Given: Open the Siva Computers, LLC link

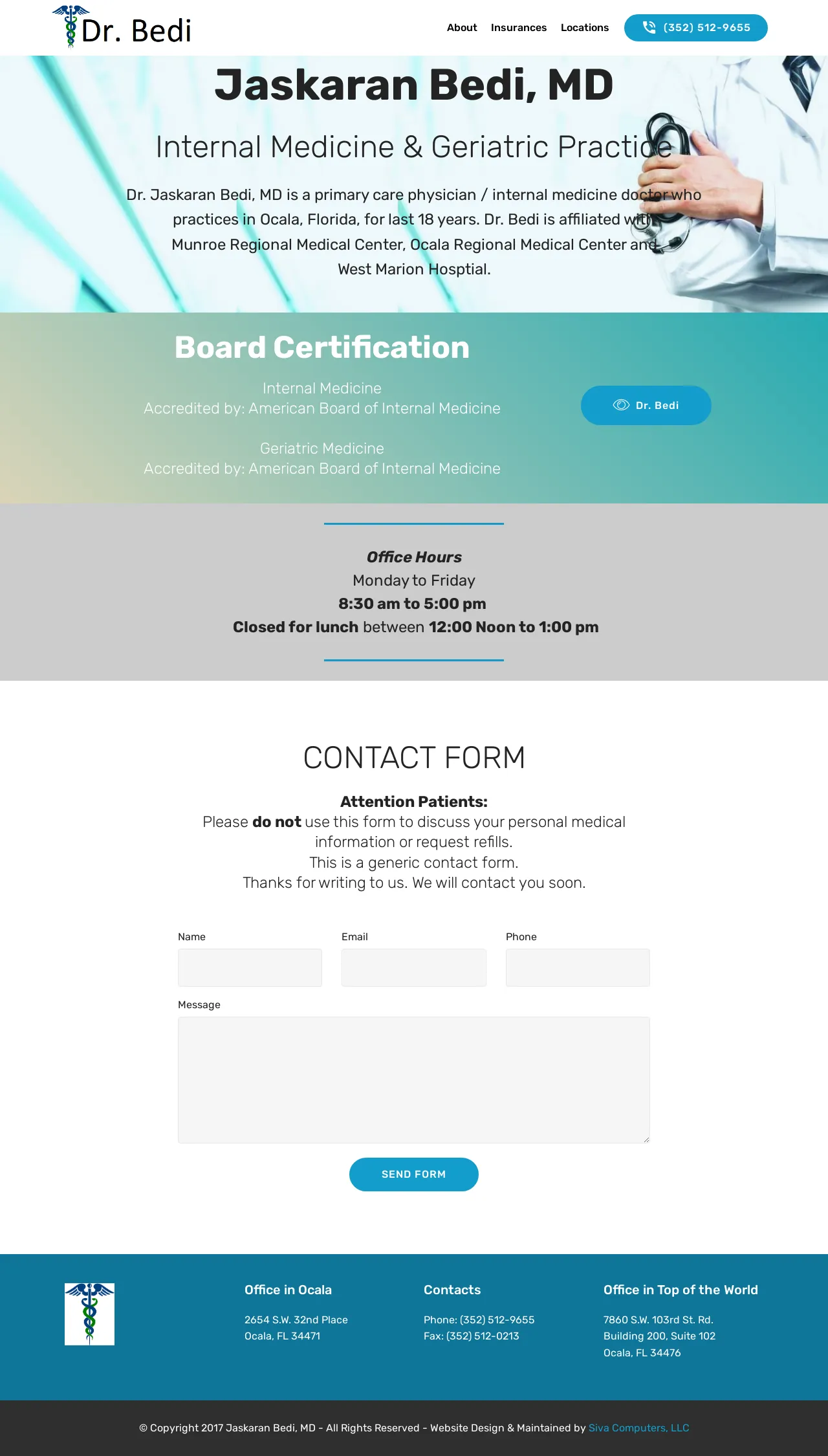Looking at the screenshot, I should pyautogui.click(x=638, y=1428).
